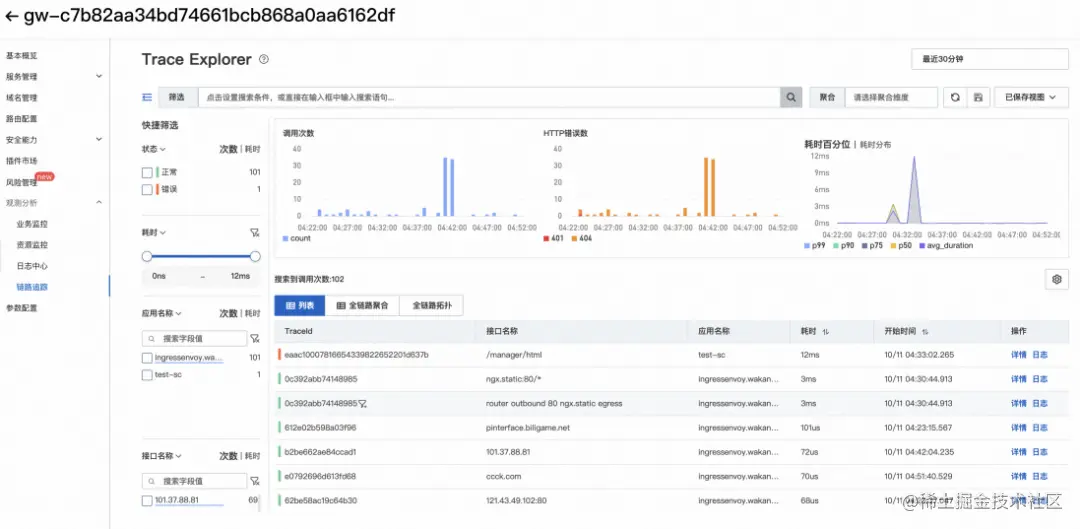
Task: Open table column settings gear
Action: click(1057, 279)
